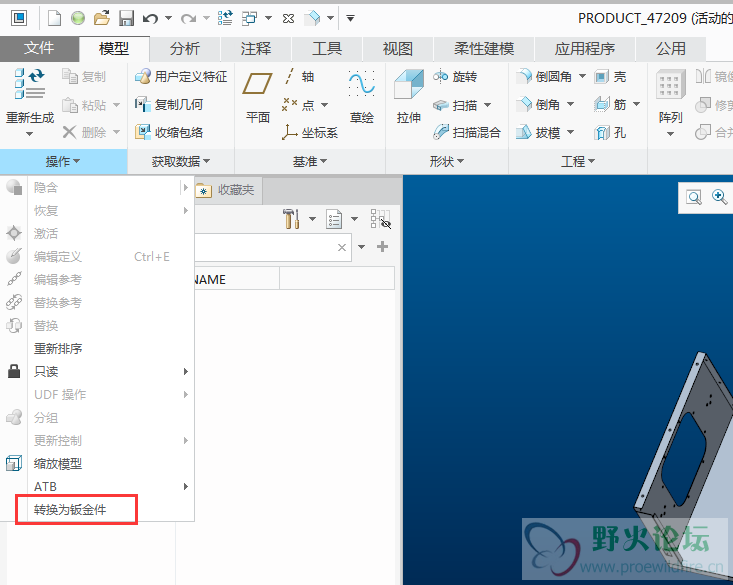Start the 草绘 sketch tool
Viewport: 733px width, 585px height.
click(361, 96)
